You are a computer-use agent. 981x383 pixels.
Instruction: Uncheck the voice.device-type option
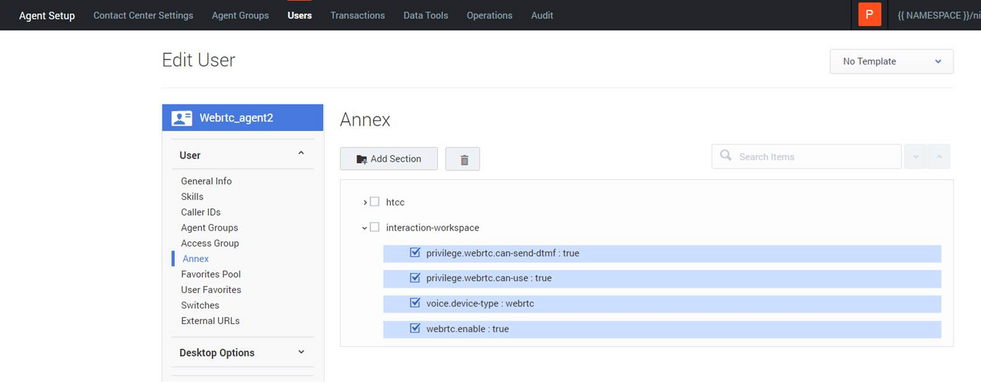(414, 303)
